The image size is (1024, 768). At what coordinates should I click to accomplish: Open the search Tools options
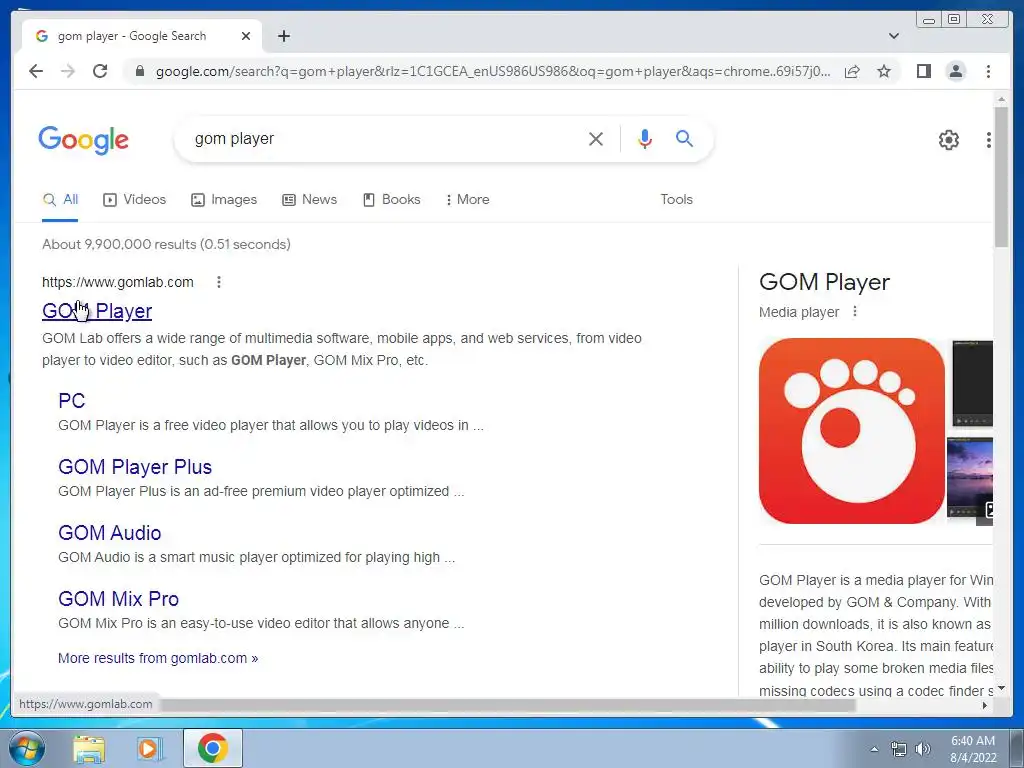pyautogui.click(x=676, y=200)
